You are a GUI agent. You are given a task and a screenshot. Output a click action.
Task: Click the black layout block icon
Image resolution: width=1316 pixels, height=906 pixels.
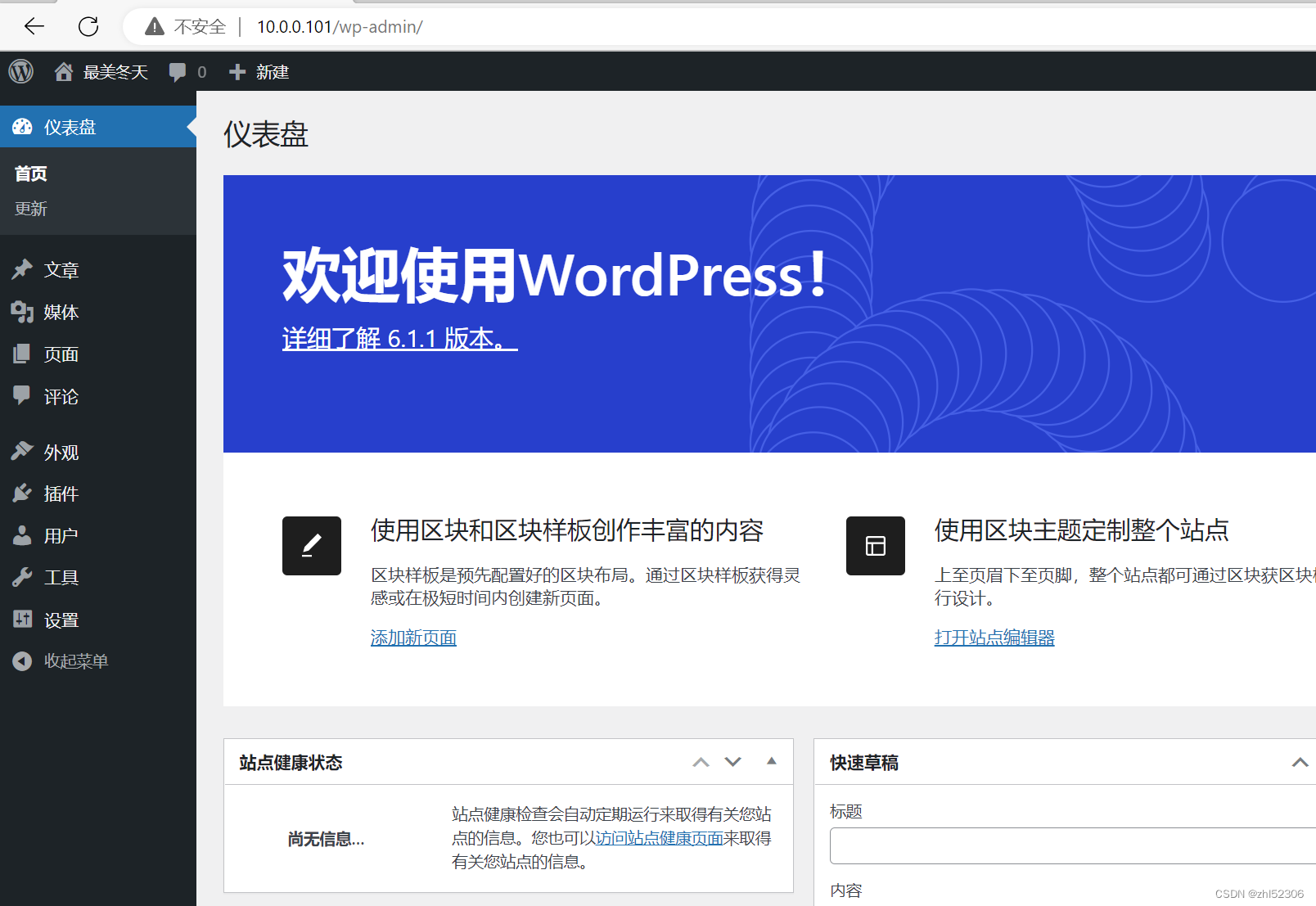pos(876,546)
